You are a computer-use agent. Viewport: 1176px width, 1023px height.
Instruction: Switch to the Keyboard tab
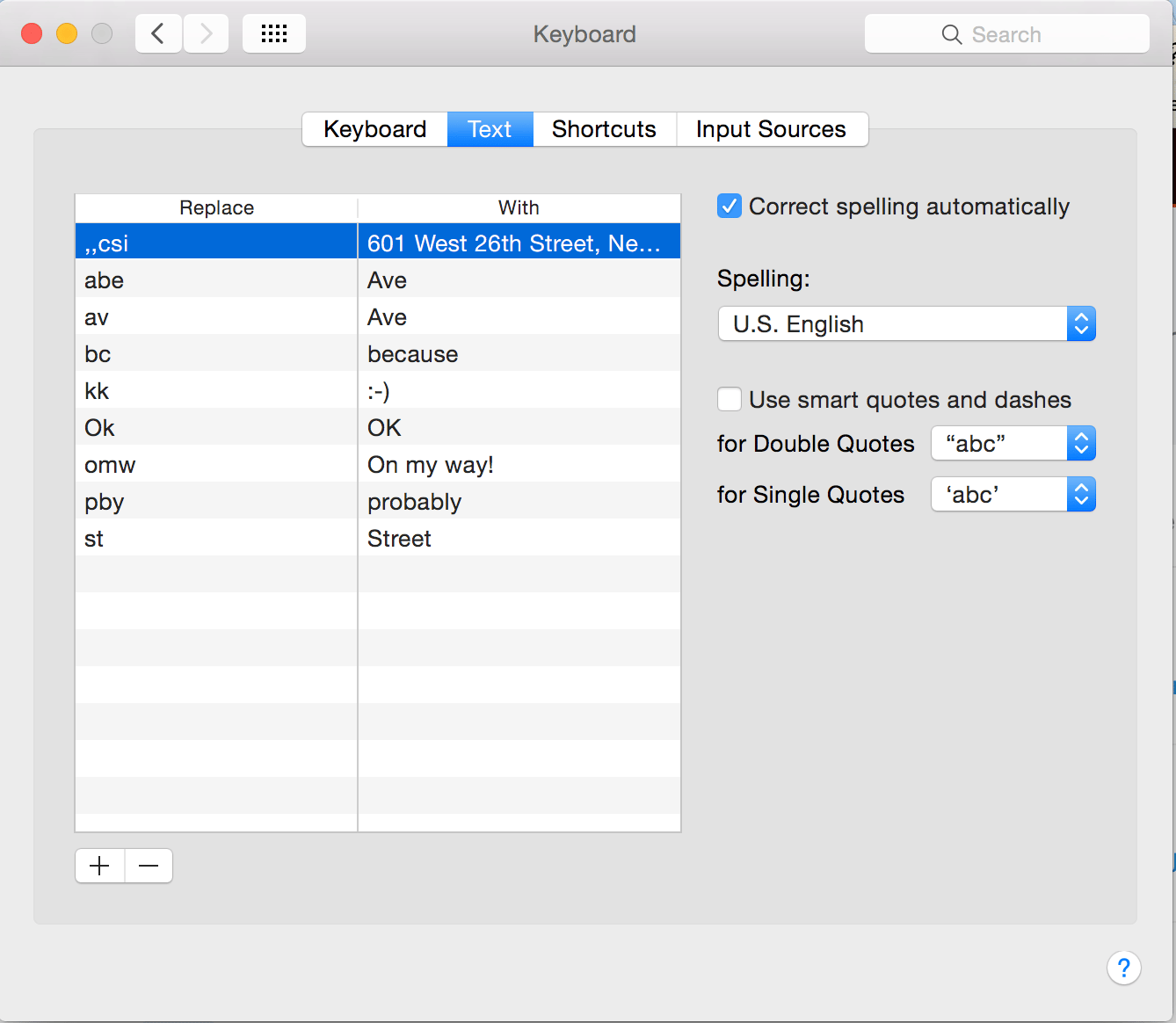pos(375,129)
